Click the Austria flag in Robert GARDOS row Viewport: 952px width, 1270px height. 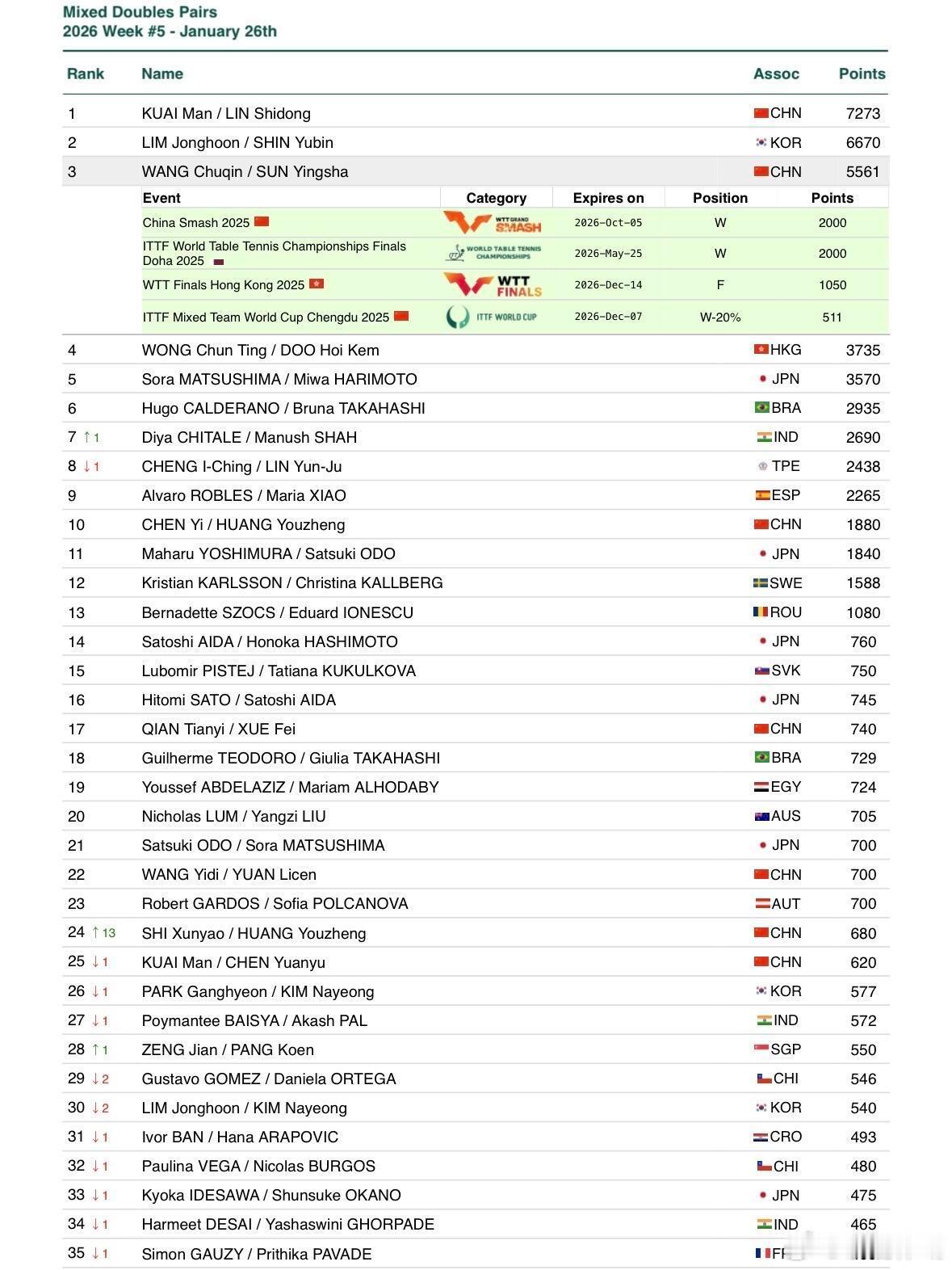click(x=762, y=903)
